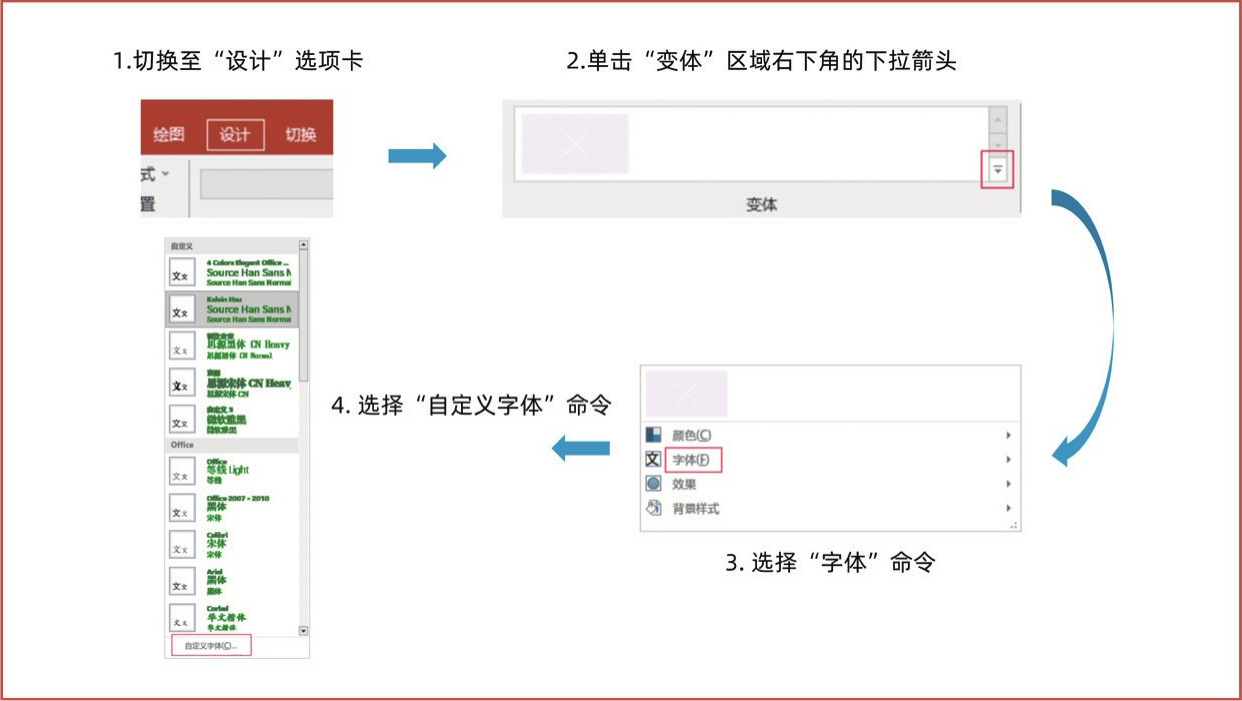Select the 微软雅黑 font theme icon
1242x701 pixels.
click(182, 419)
